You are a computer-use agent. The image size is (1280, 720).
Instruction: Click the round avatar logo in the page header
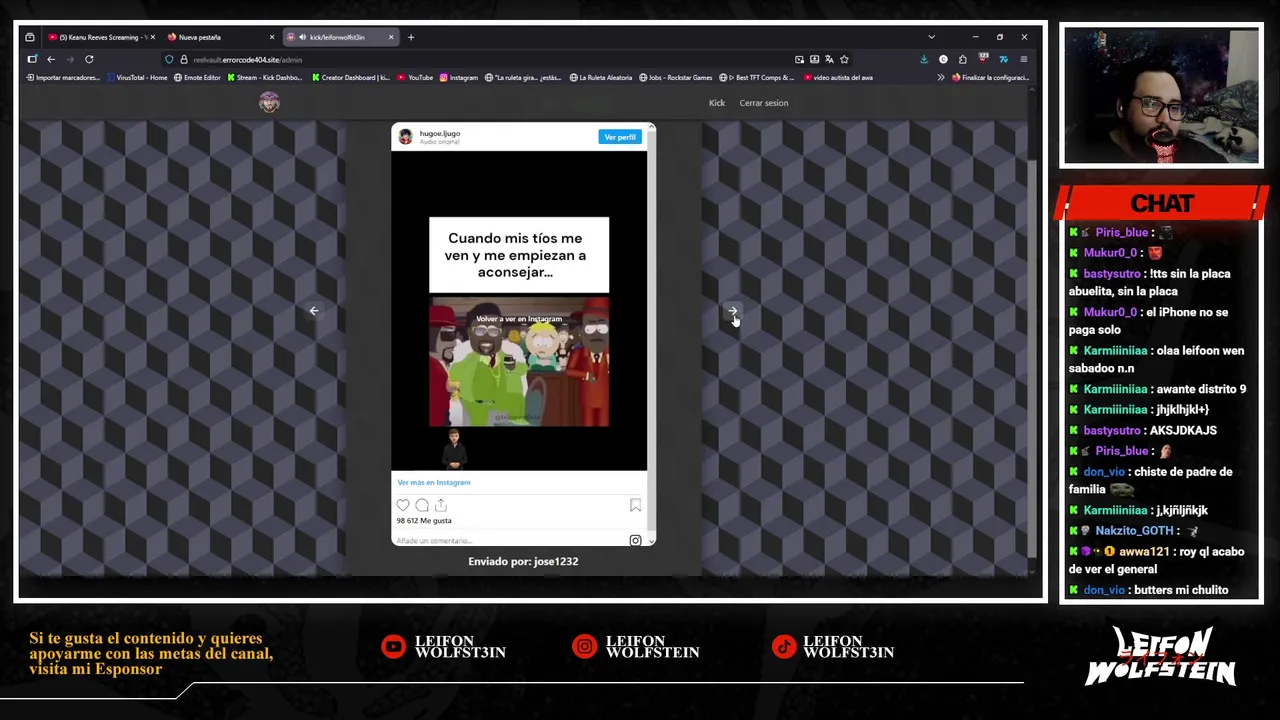tap(269, 102)
